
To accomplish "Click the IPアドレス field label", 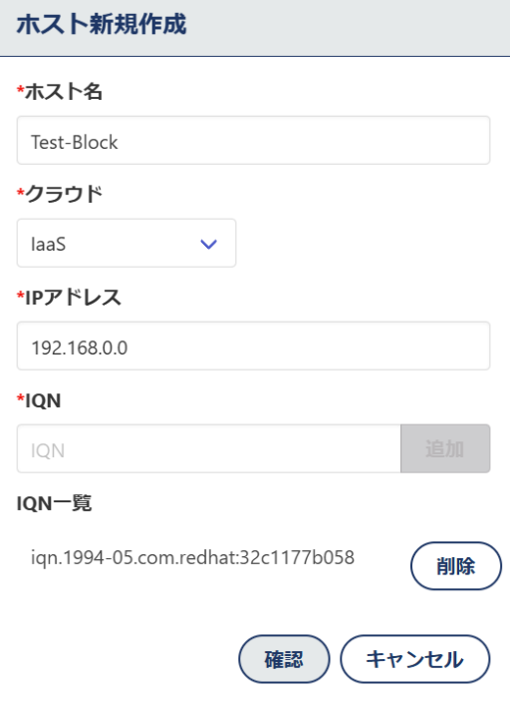I will click(73, 298).
